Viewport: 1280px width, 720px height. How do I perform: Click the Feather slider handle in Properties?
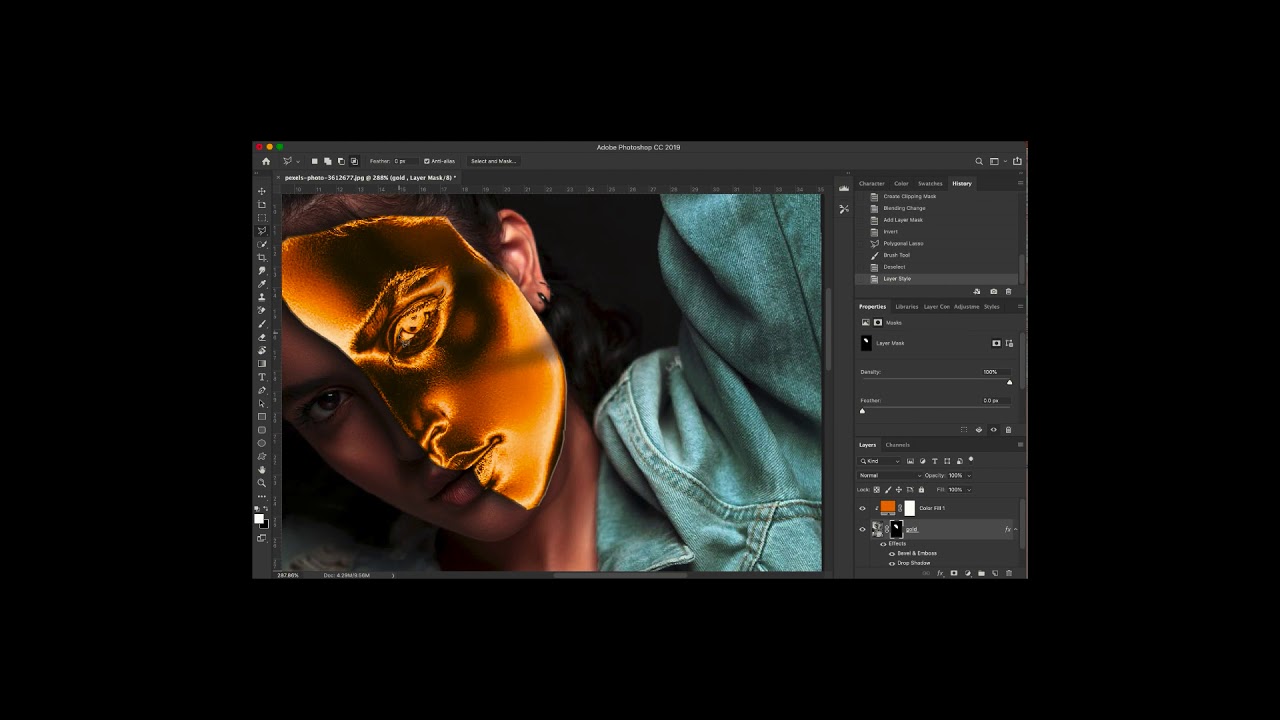(x=862, y=411)
